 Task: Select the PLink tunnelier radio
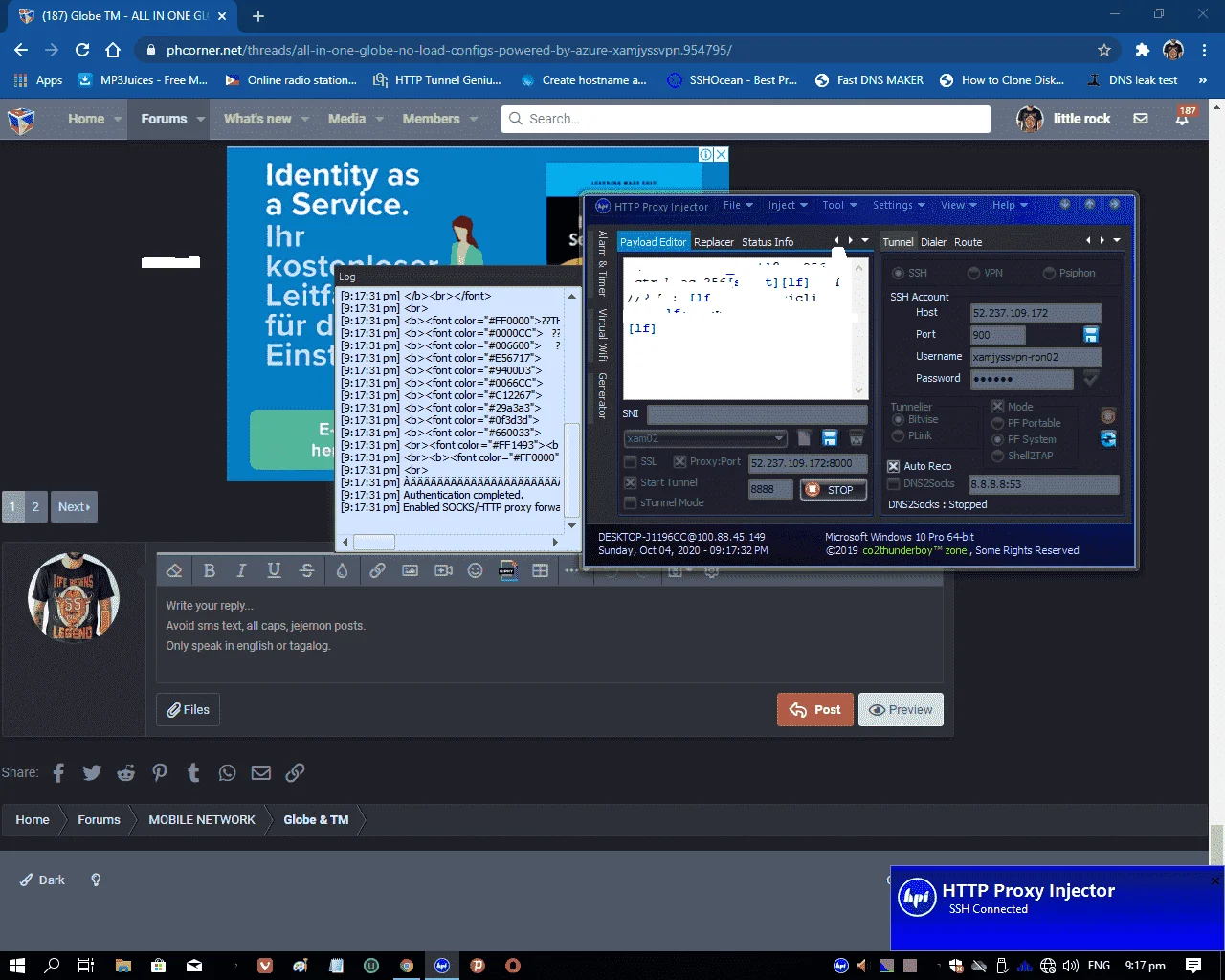click(x=899, y=436)
